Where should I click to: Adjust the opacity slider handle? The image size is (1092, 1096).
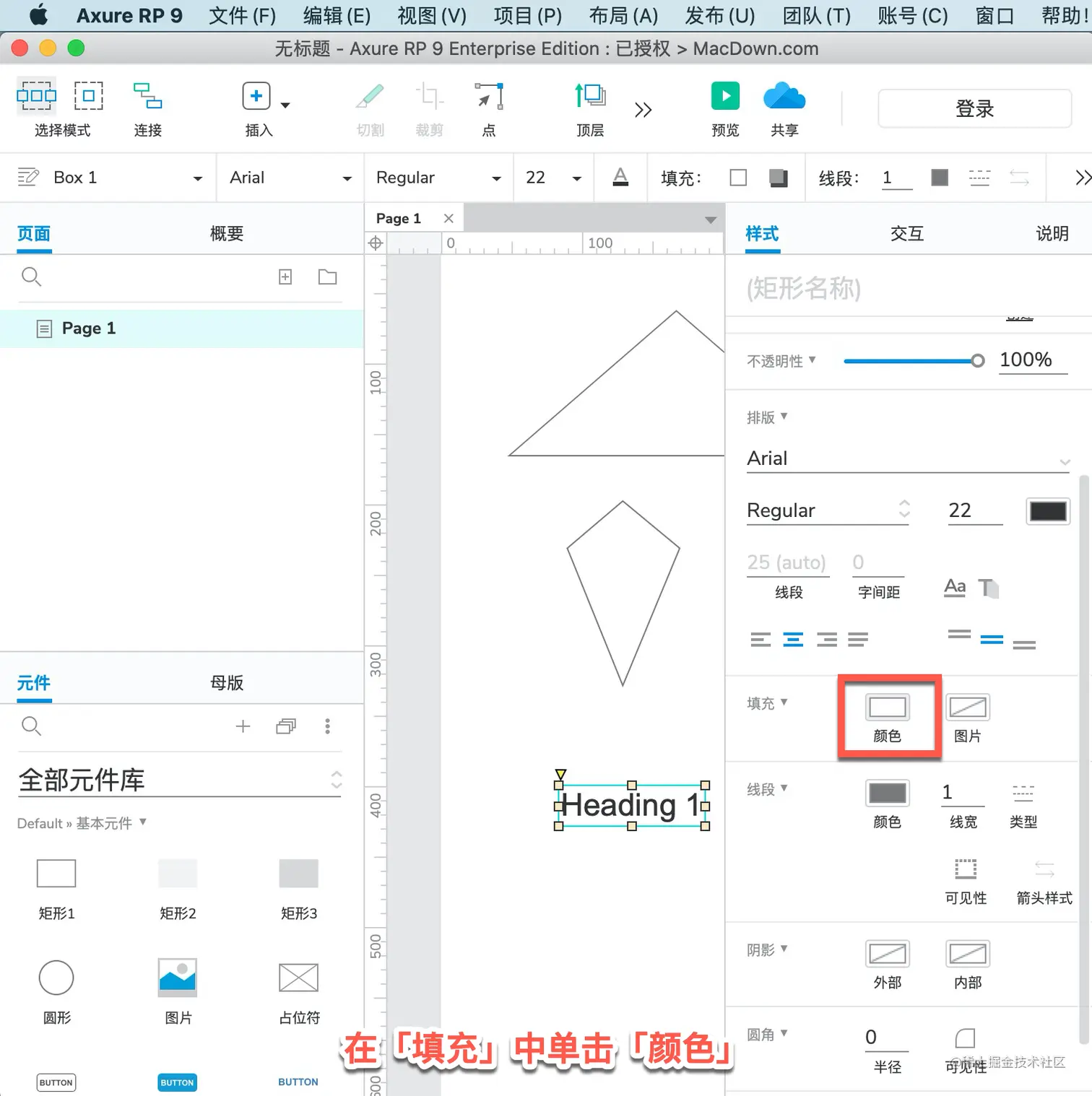(977, 360)
